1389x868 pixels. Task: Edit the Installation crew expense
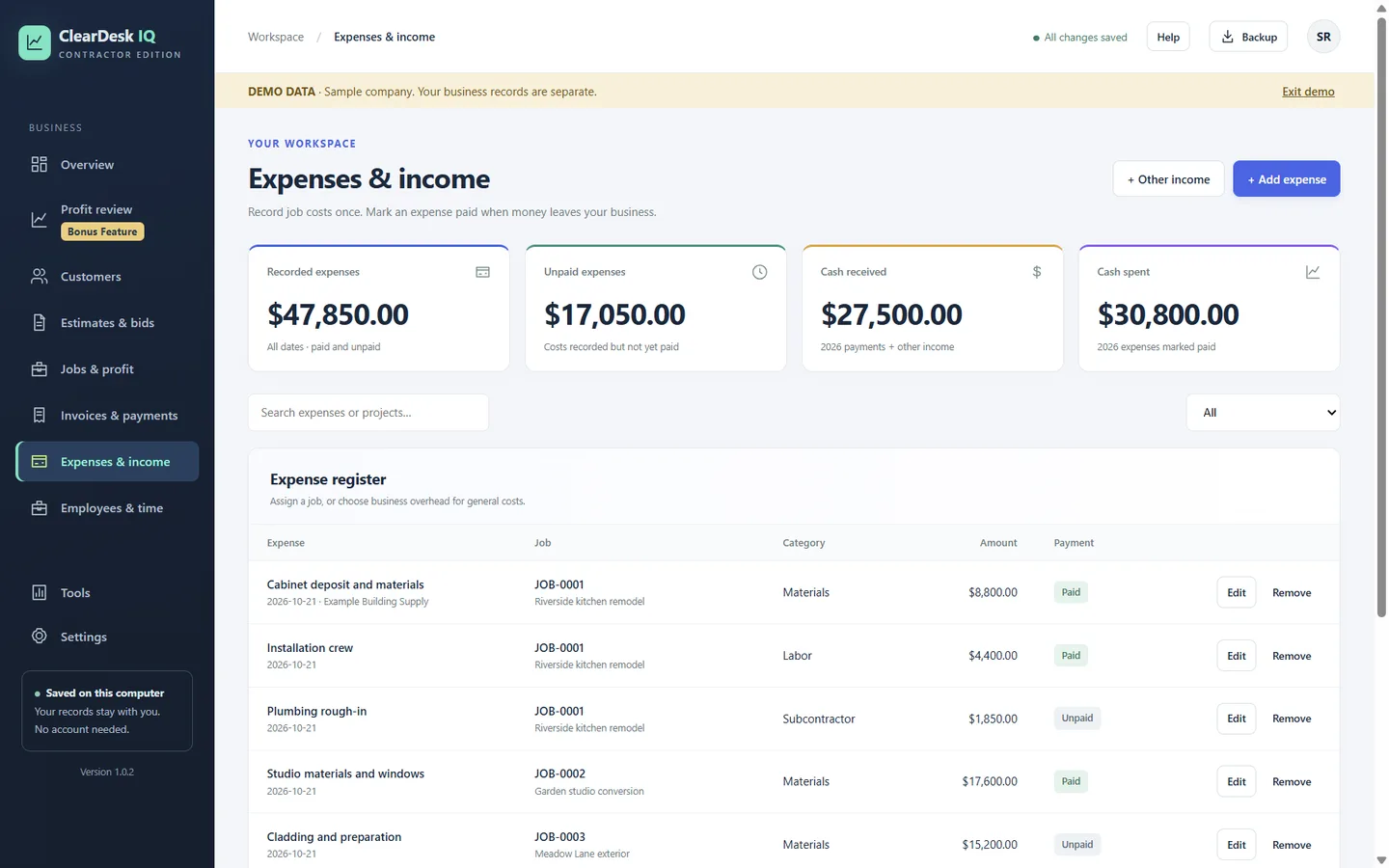pyautogui.click(x=1237, y=656)
